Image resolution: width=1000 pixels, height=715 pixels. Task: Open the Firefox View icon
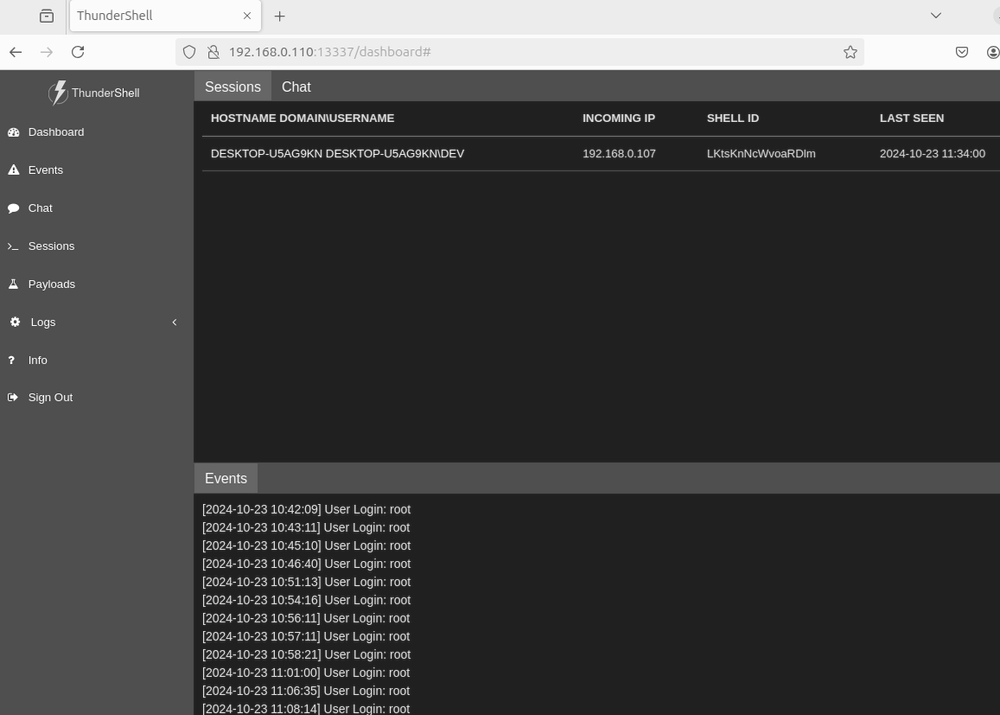point(47,16)
